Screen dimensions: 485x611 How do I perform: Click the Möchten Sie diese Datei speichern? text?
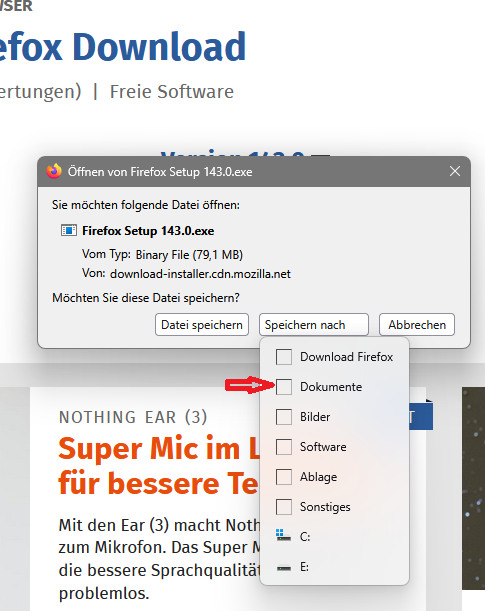[x=146, y=298]
